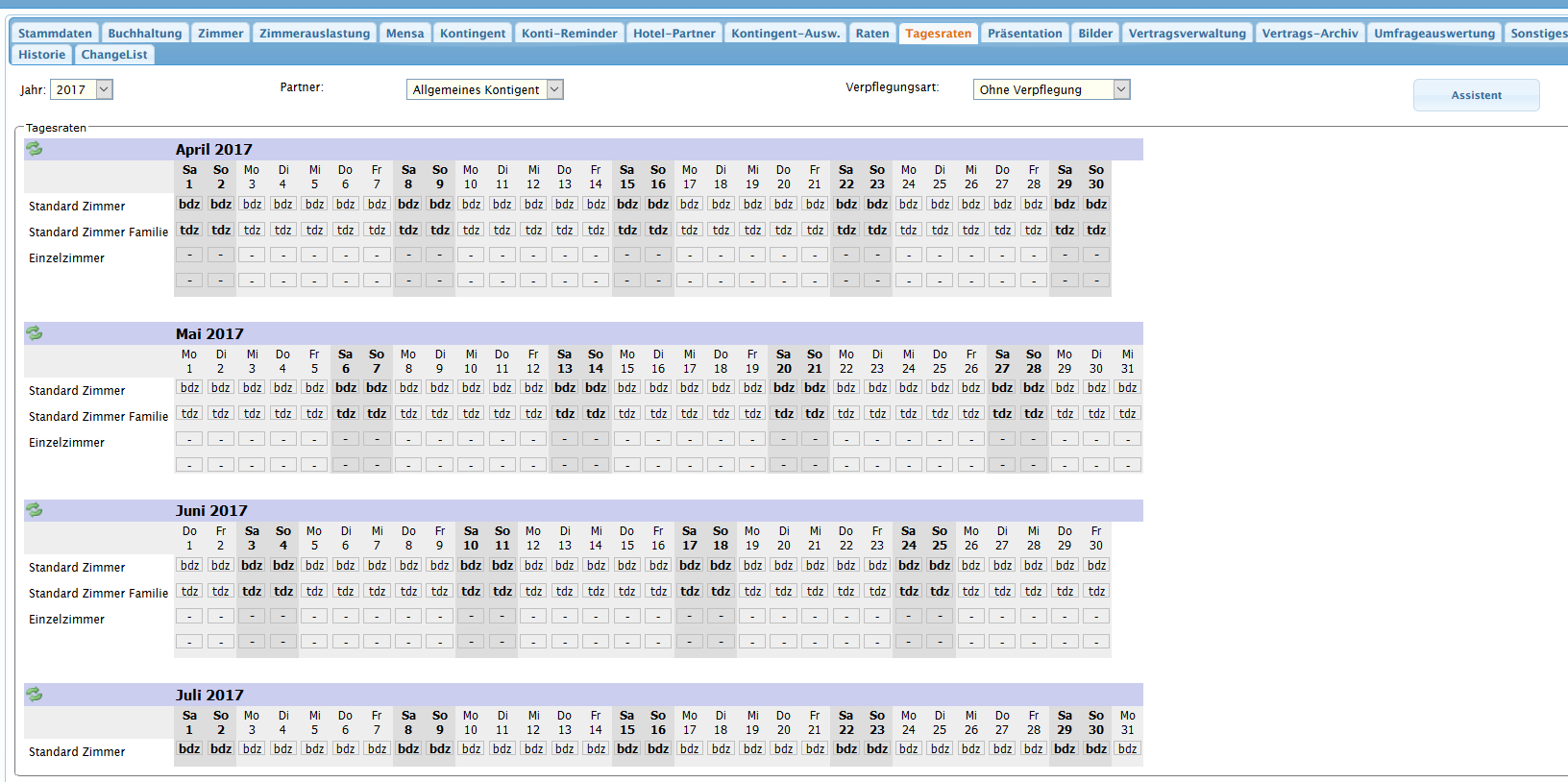Click Standard Zimmer Familie tdz cell for Mai 31
The height and width of the screenshot is (782, 1568).
(1127, 414)
